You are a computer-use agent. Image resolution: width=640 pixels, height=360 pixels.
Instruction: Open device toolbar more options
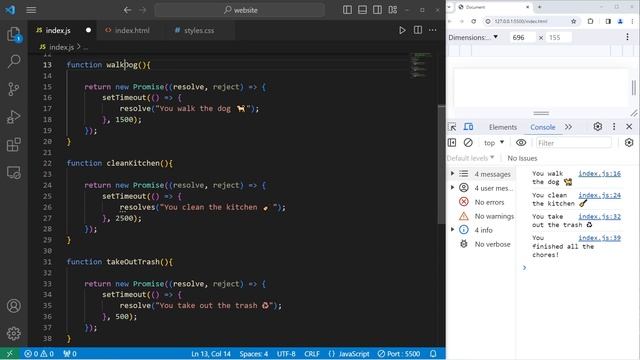627,37
